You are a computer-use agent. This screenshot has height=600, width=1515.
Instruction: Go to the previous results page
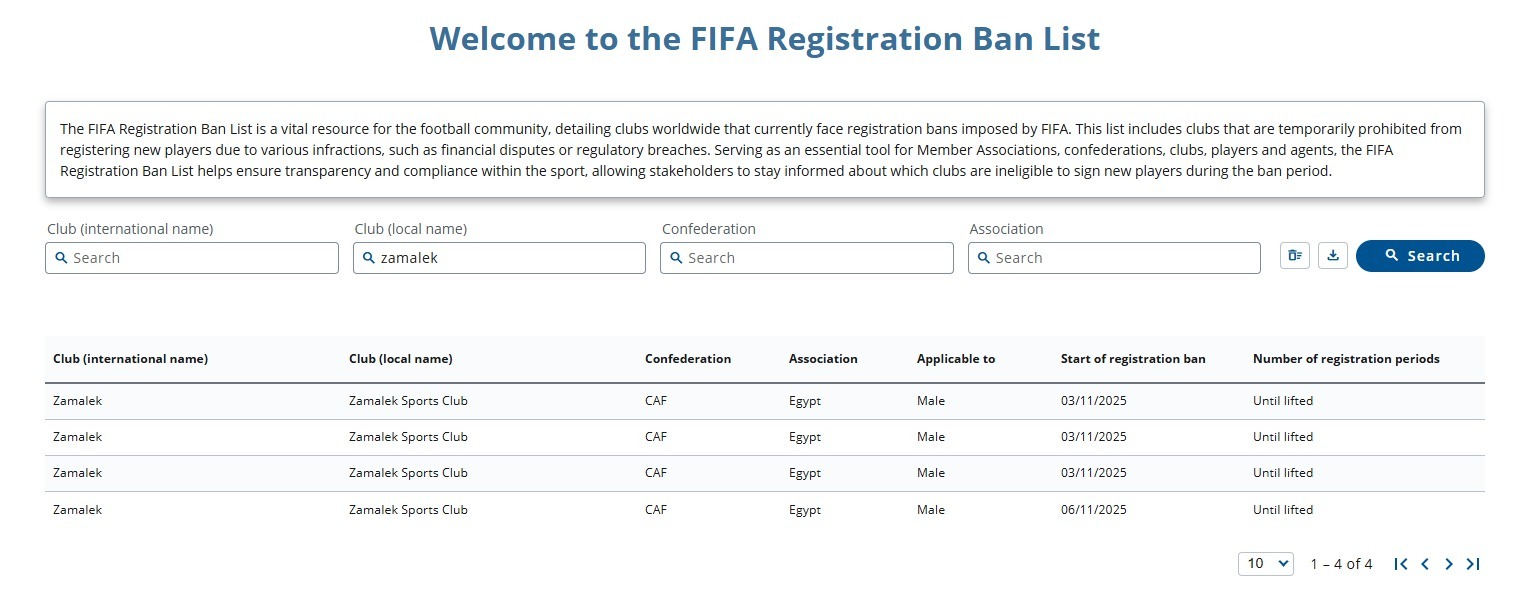(1425, 564)
